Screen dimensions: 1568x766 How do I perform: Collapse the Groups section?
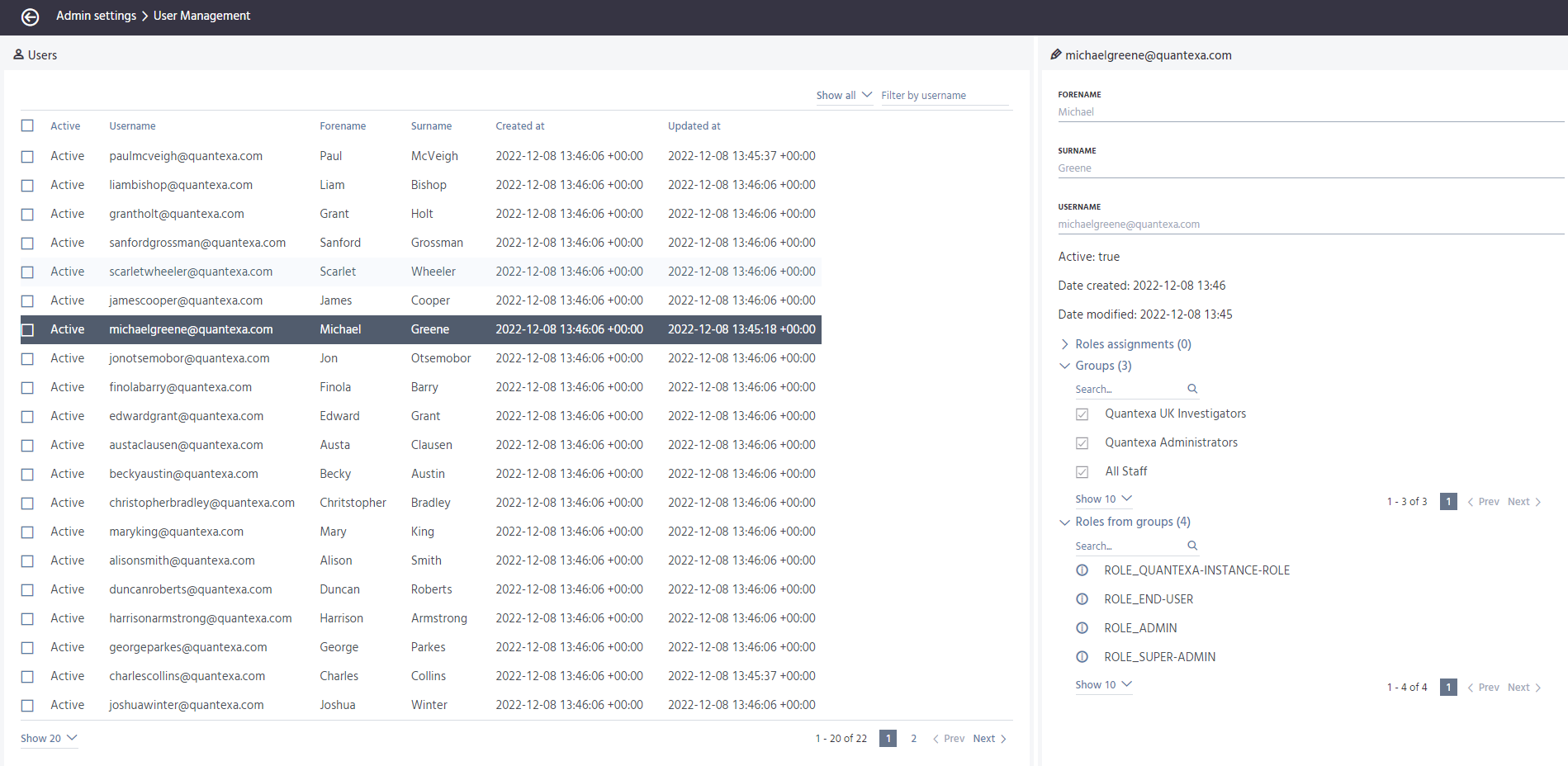[x=1064, y=366]
